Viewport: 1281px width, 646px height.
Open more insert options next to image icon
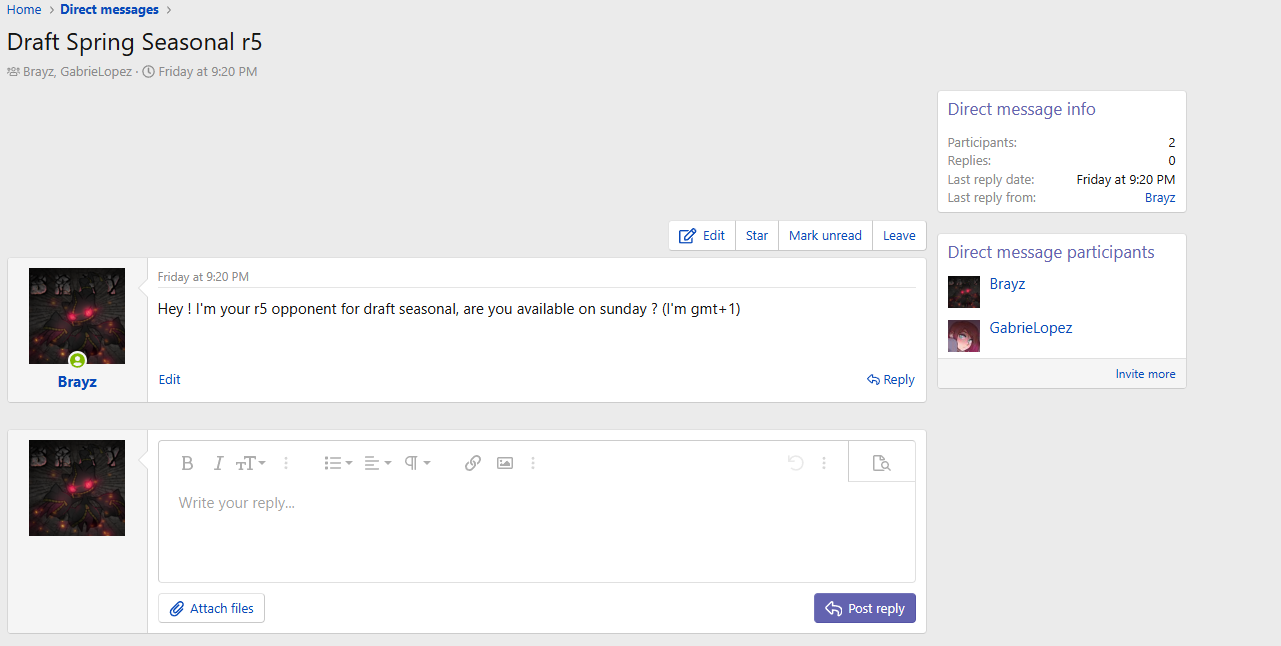pyautogui.click(x=533, y=463)
